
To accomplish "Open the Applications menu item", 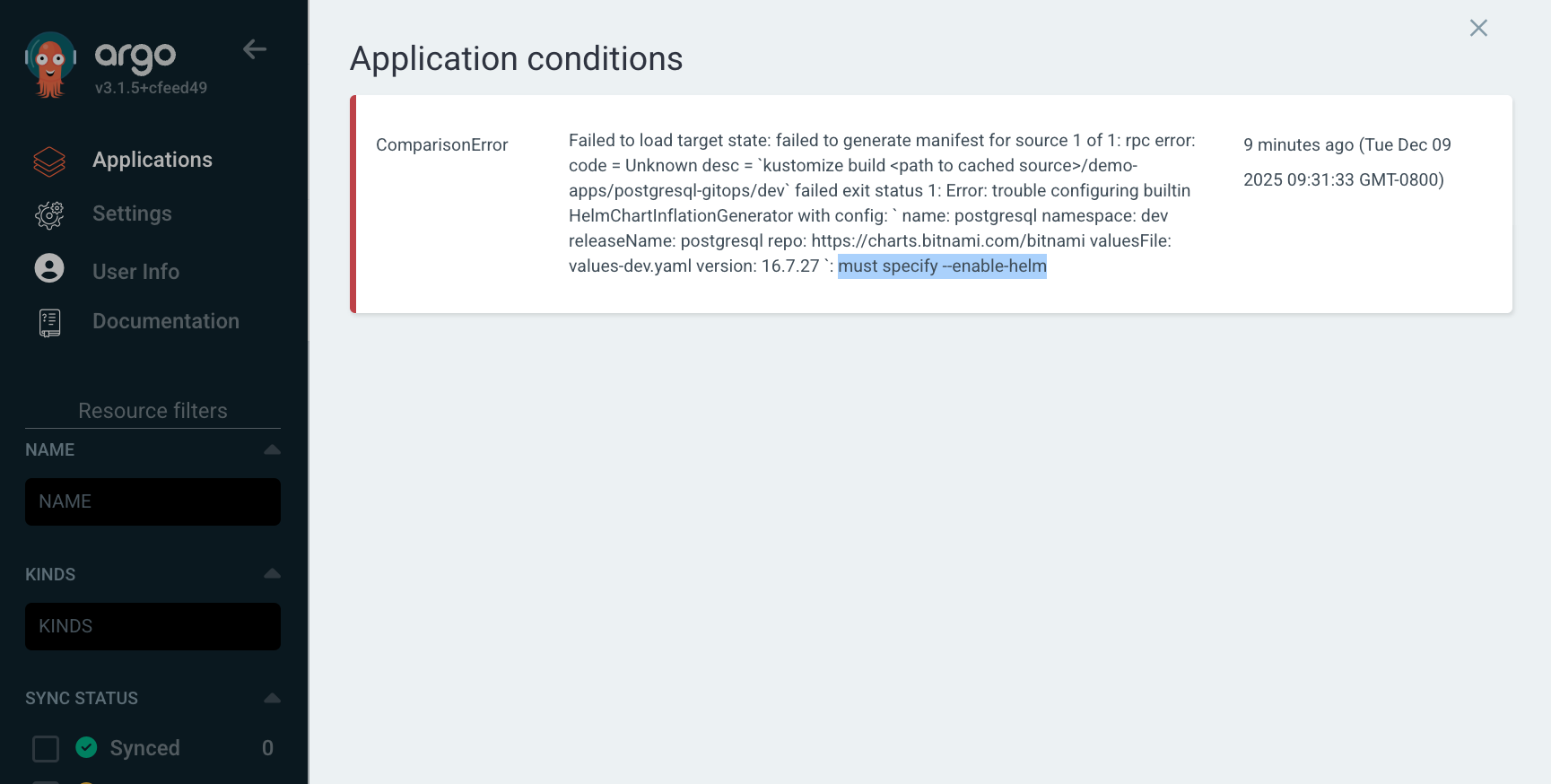I will (x=152, y=160).
